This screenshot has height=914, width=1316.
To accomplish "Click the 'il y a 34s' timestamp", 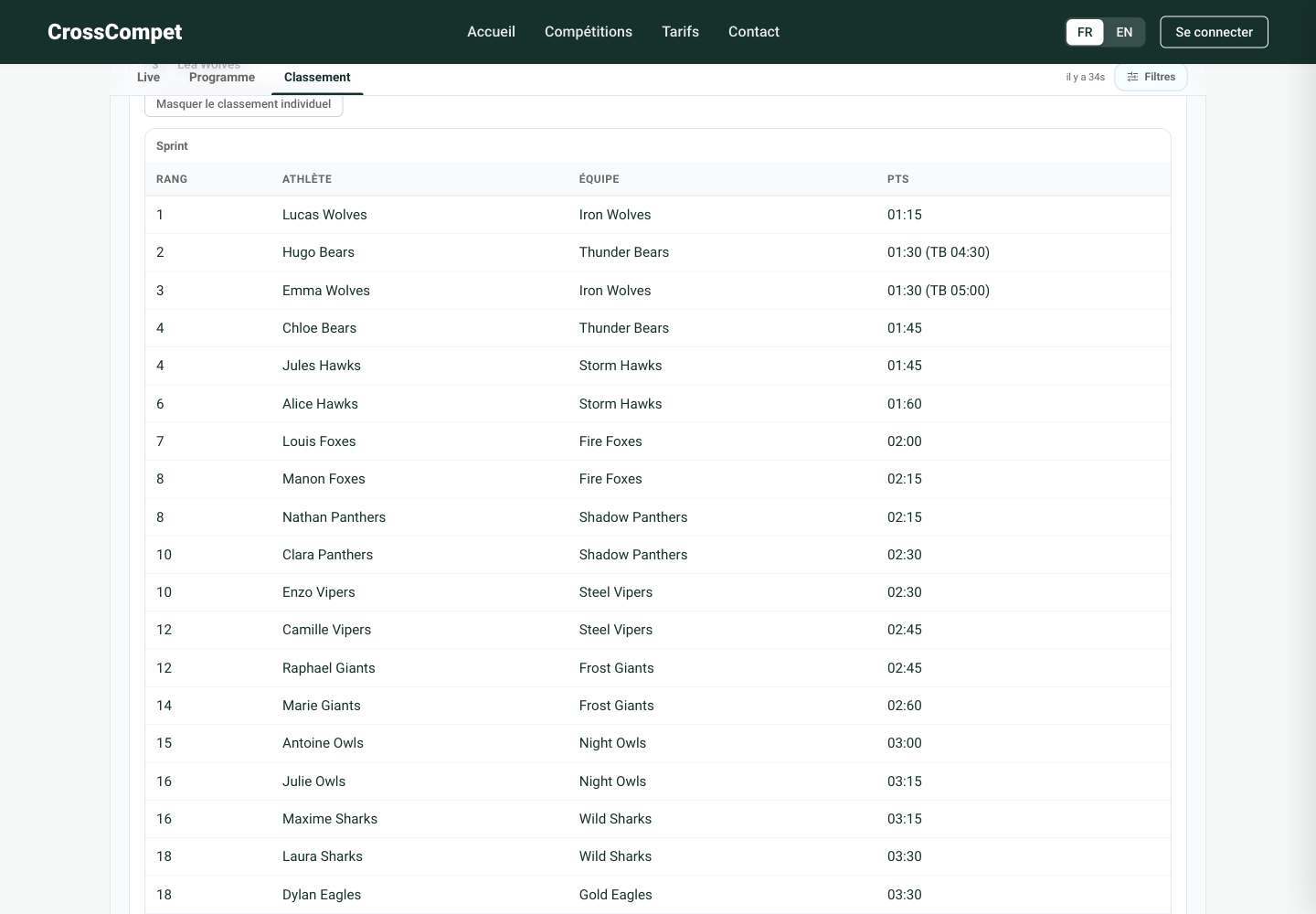I will (1085, 78).
